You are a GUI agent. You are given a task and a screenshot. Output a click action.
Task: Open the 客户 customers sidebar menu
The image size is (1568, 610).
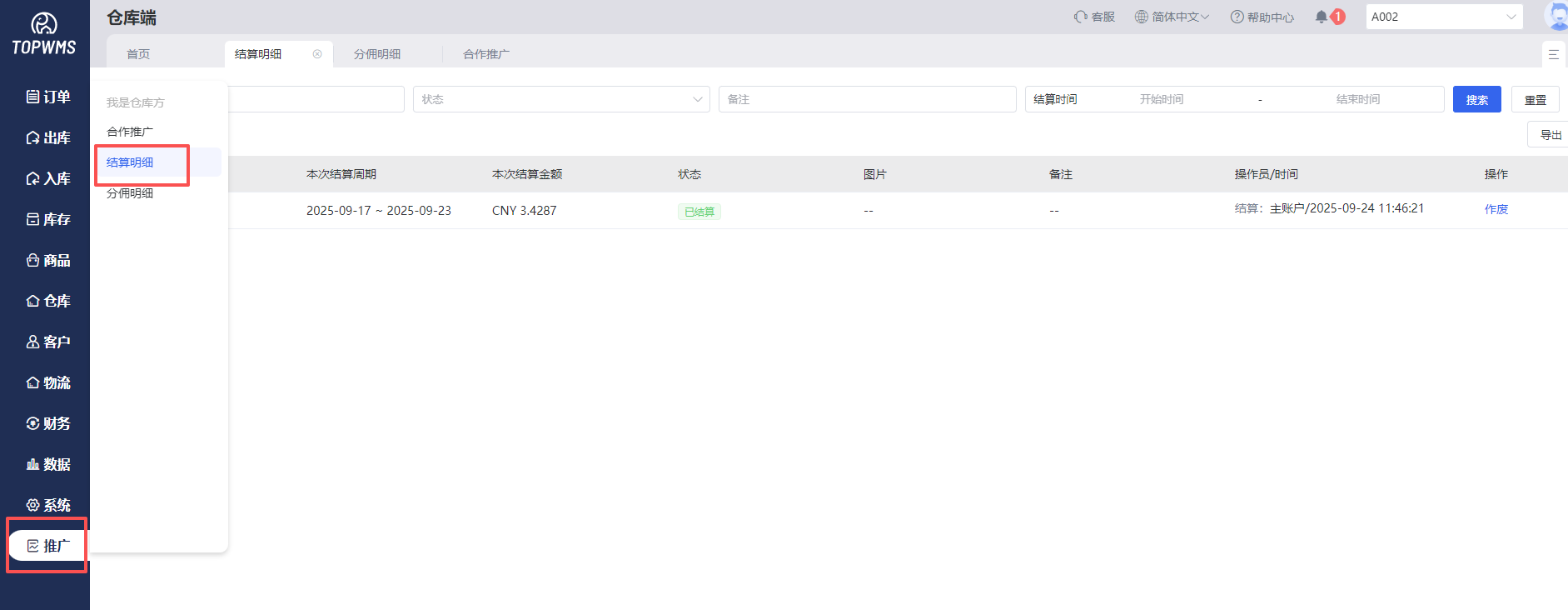47,342
